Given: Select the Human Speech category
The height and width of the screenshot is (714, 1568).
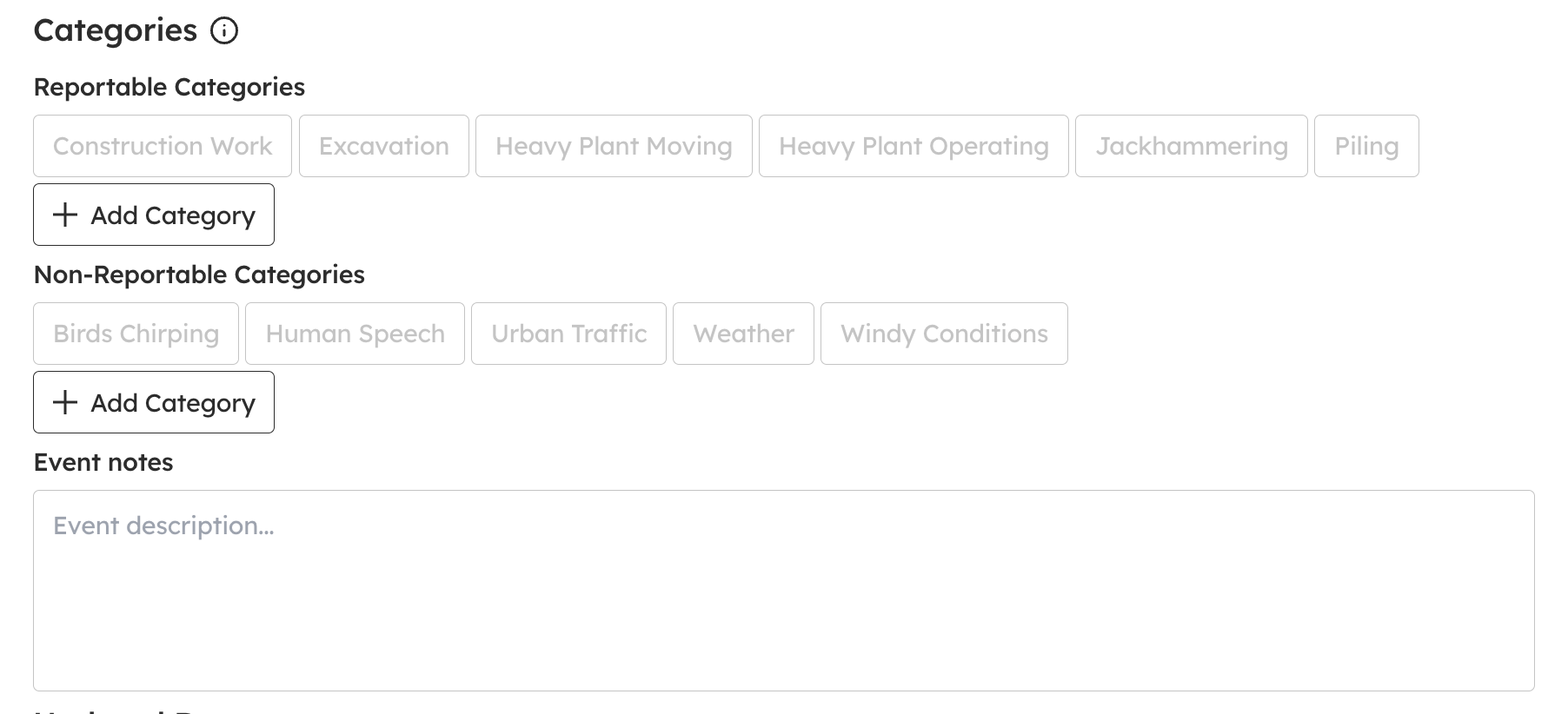Looking at the screenshot, I should click(x=355, y=334).
